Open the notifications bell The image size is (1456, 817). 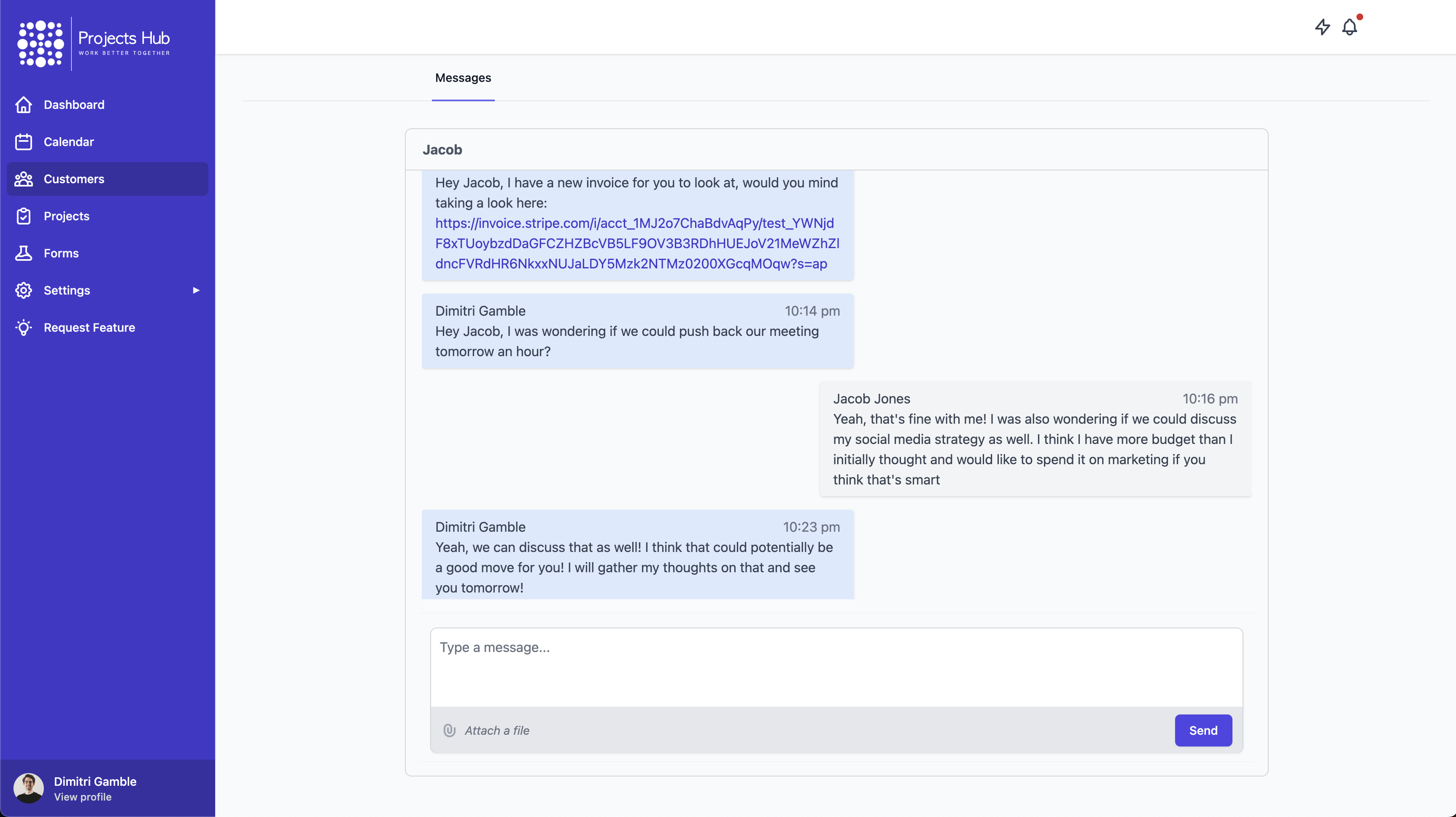pyautogui.click(x=1350, y=27)
